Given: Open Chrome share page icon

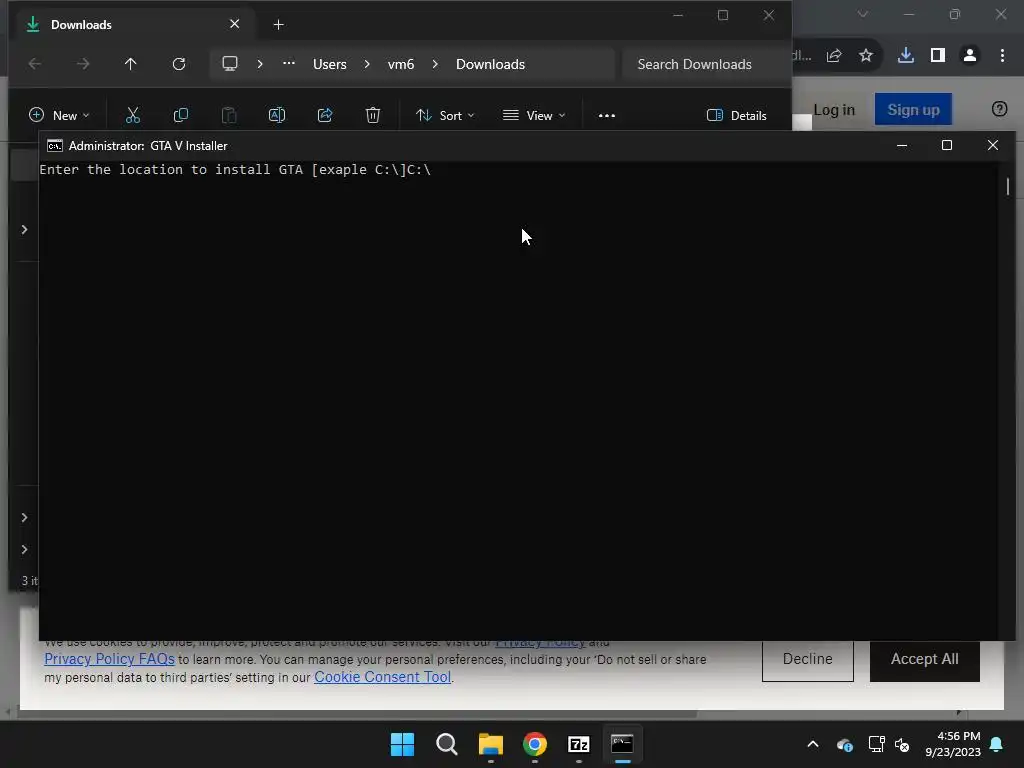Looking at the screenshot, I should pyautogui.click(x=834, y=56).
